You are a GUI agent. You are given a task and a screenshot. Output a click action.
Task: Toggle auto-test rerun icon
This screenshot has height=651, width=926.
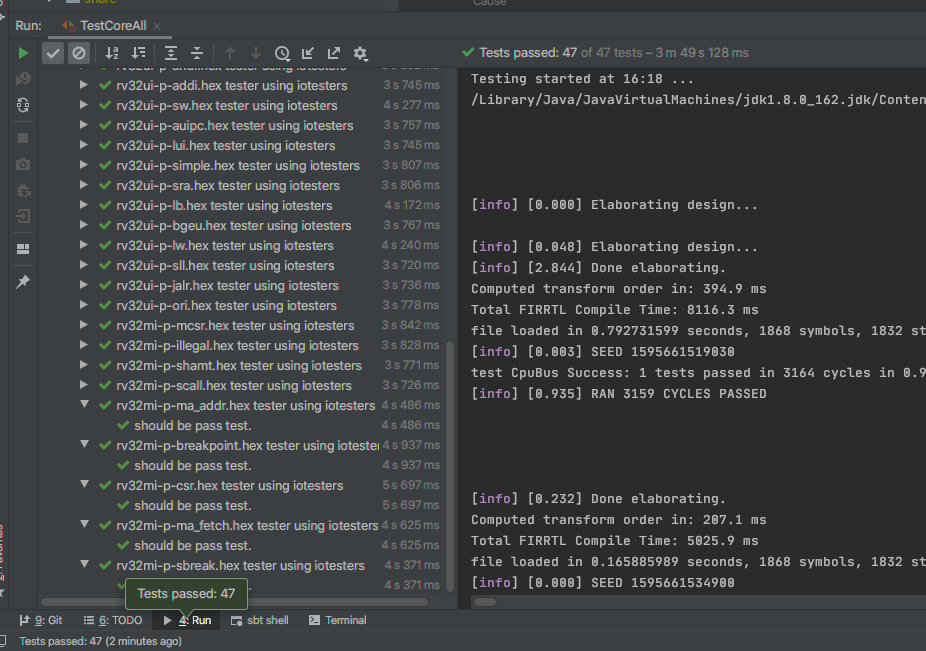point(23,105)
